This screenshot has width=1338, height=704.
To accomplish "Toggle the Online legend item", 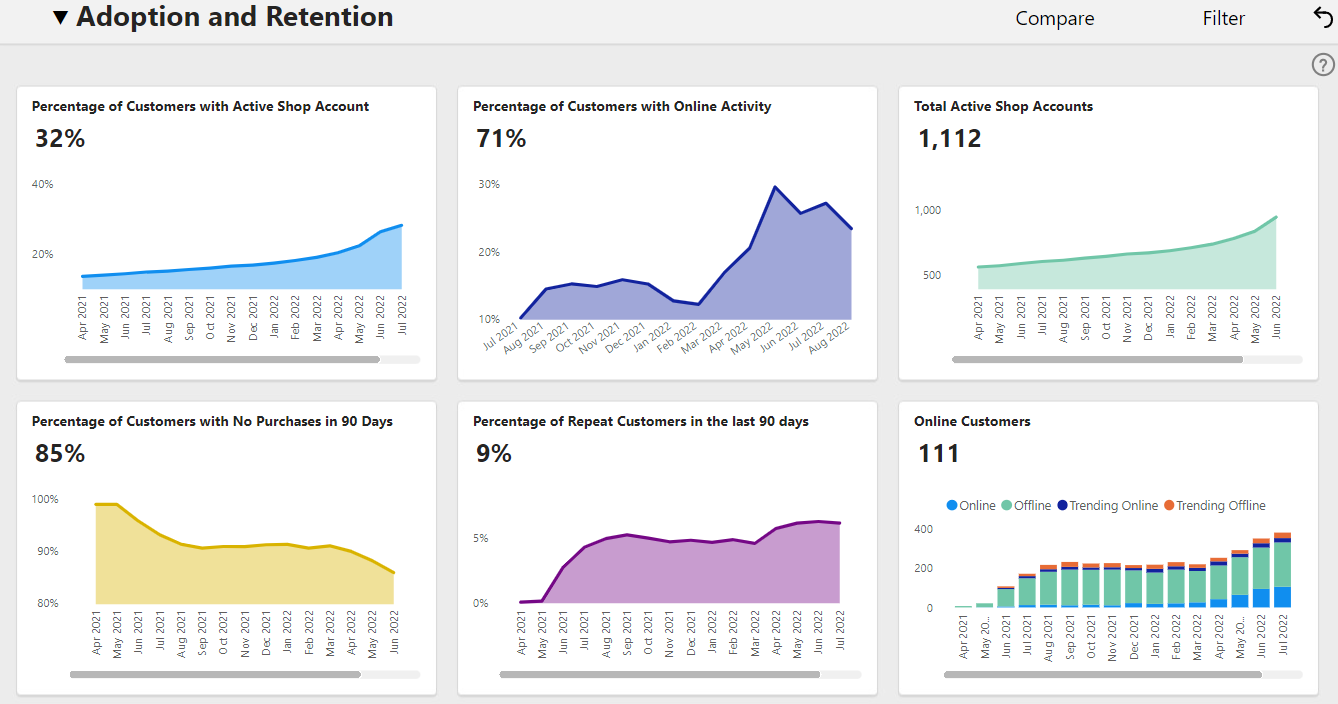I will 970,506.
